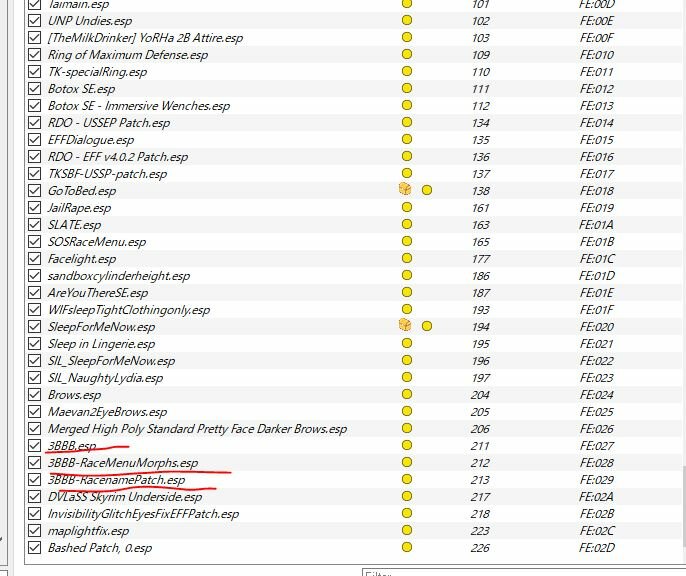Screen dimensions: 686x576
Task: Click yellow flag icon for InvisibilityGlitchEyesFixEFFPatch.esp
Action: click(407, 513)
